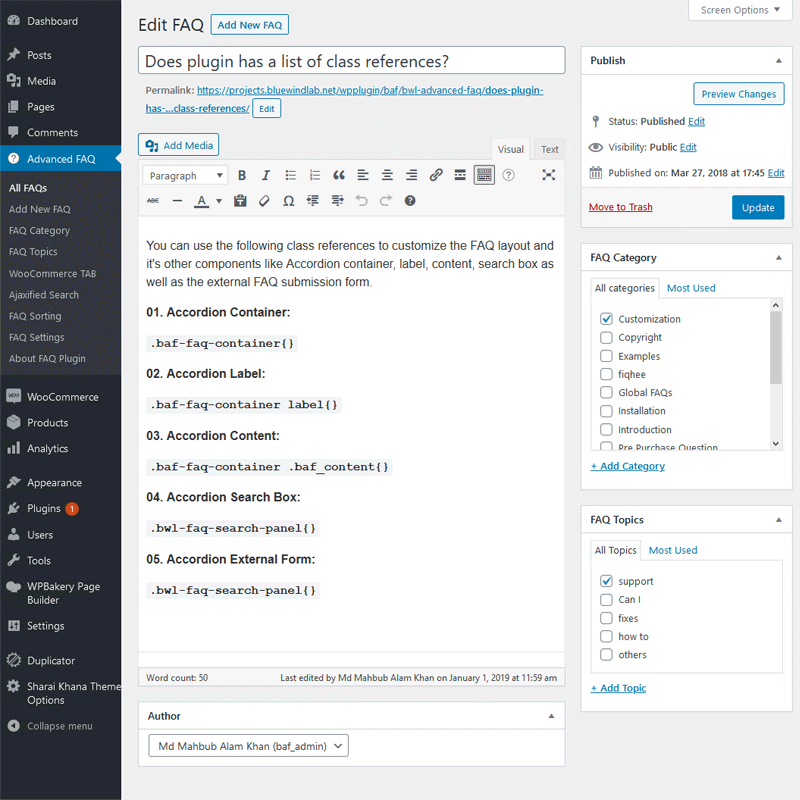Undo the last edit

tap(360, 200)
